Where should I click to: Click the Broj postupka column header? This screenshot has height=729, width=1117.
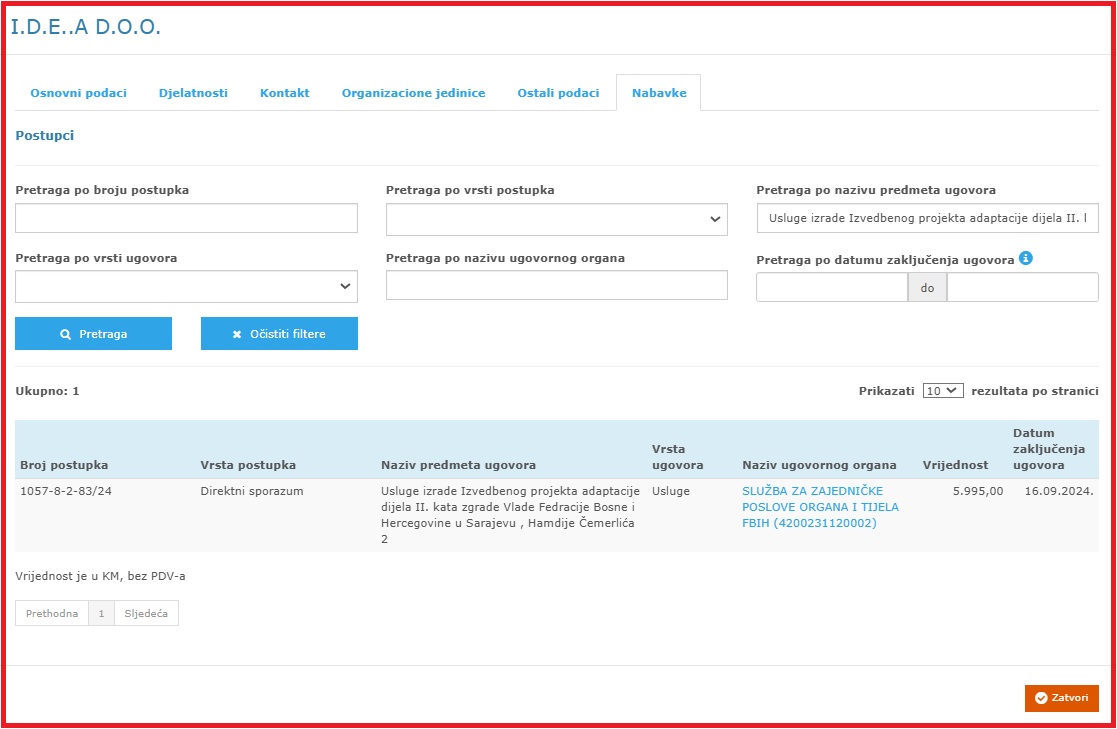click(64, 465)
